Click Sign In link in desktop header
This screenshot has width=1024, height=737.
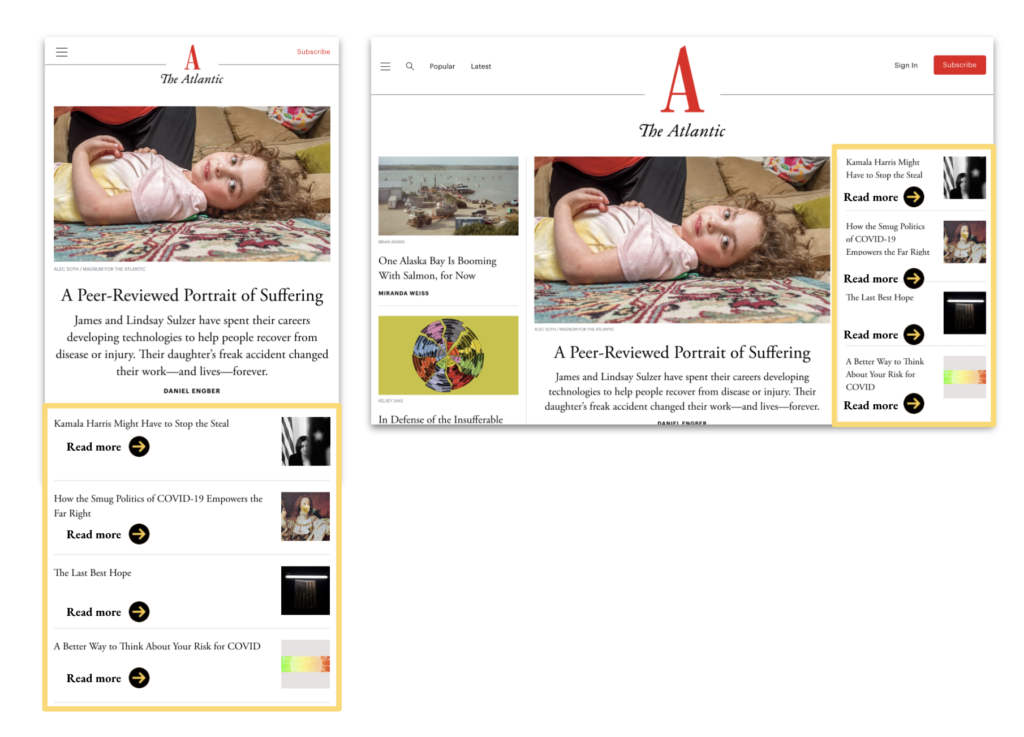[x=906, y=65]
